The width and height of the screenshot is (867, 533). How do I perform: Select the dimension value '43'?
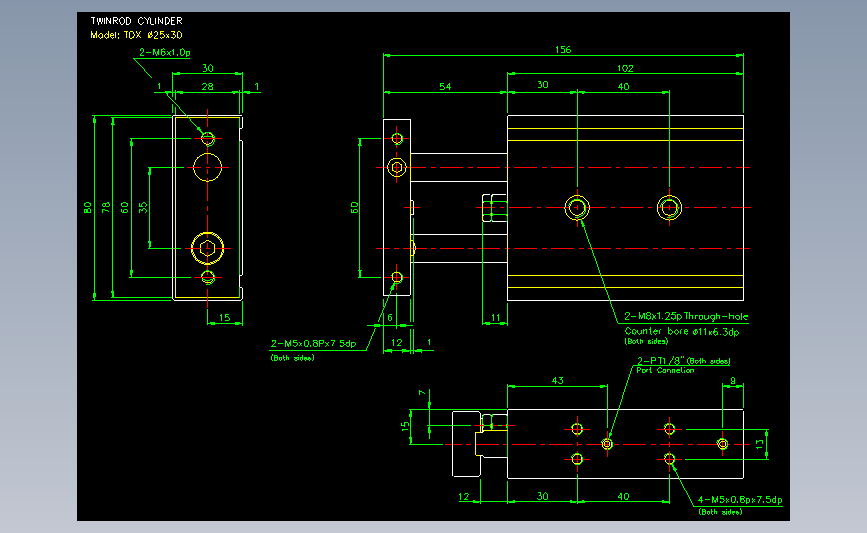(557, 380)
